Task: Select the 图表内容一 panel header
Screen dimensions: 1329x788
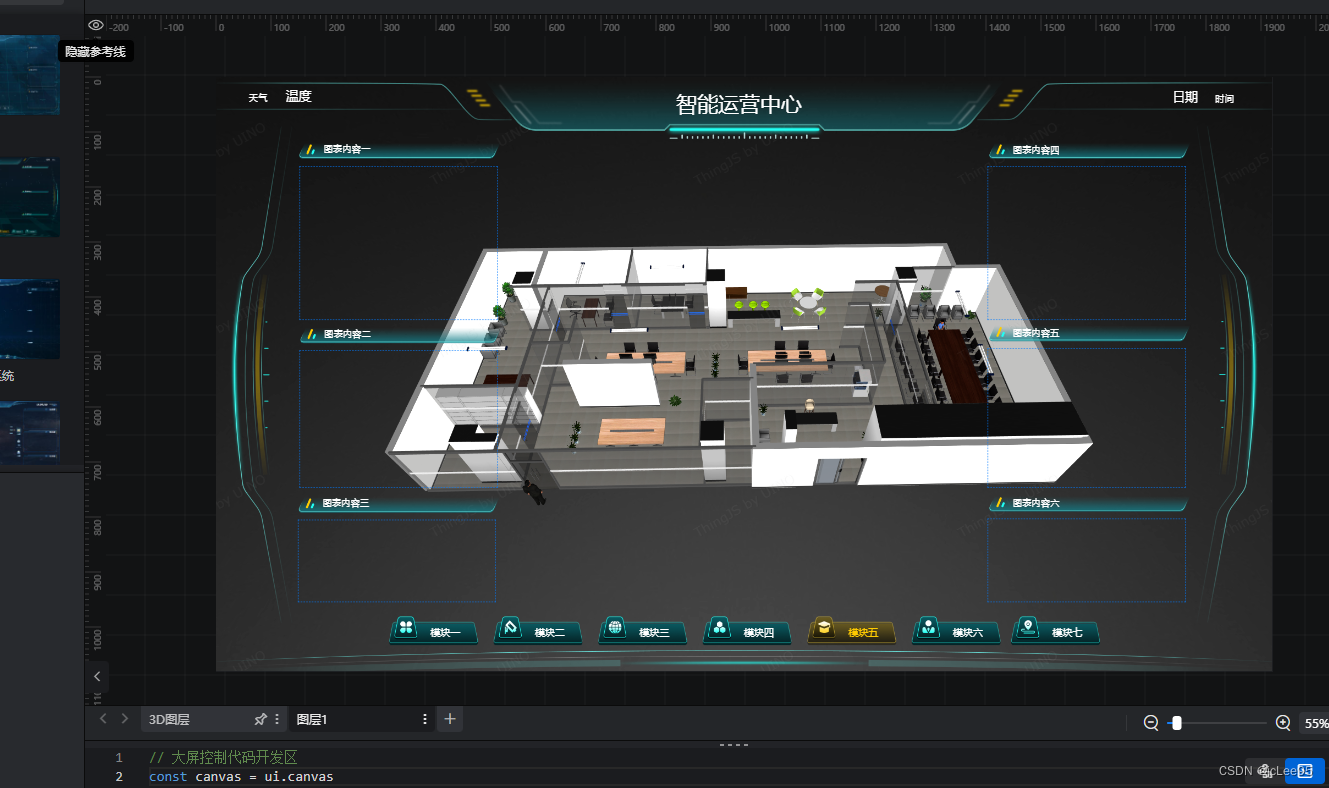Action: point(398,150)
